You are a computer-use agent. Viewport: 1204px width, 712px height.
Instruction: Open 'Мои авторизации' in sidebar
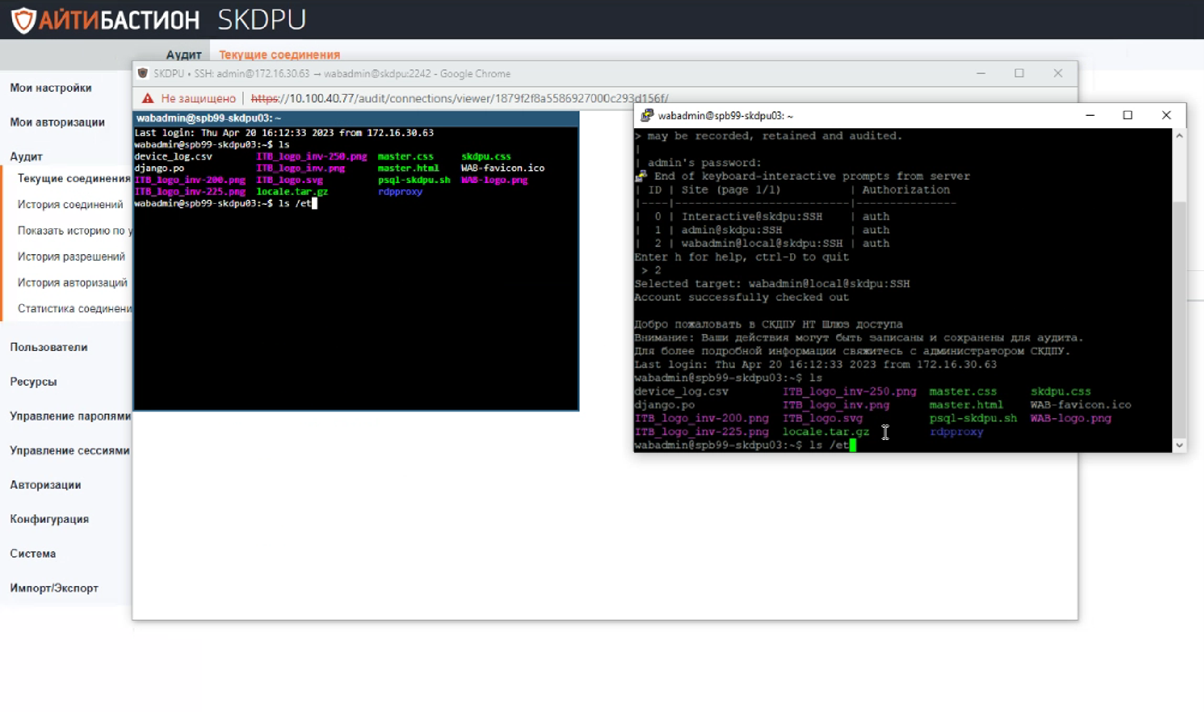point(57,122)
